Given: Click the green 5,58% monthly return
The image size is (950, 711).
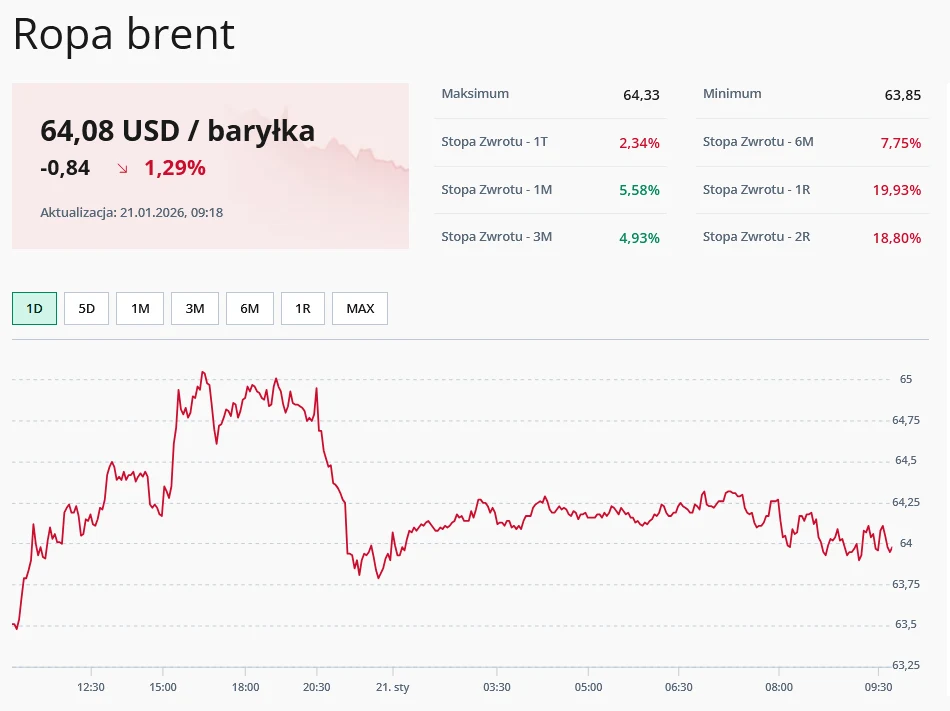Looking at the screenshot, I should pyautogui.click(x=638, y=190).
